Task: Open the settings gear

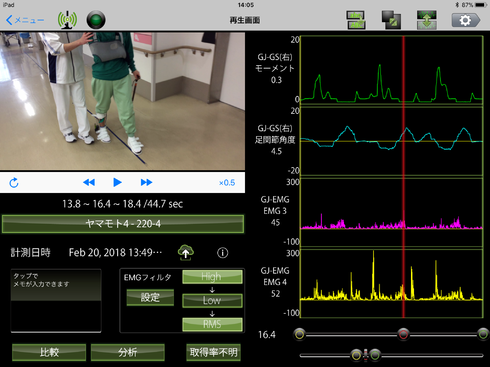Action: (466, 20)
